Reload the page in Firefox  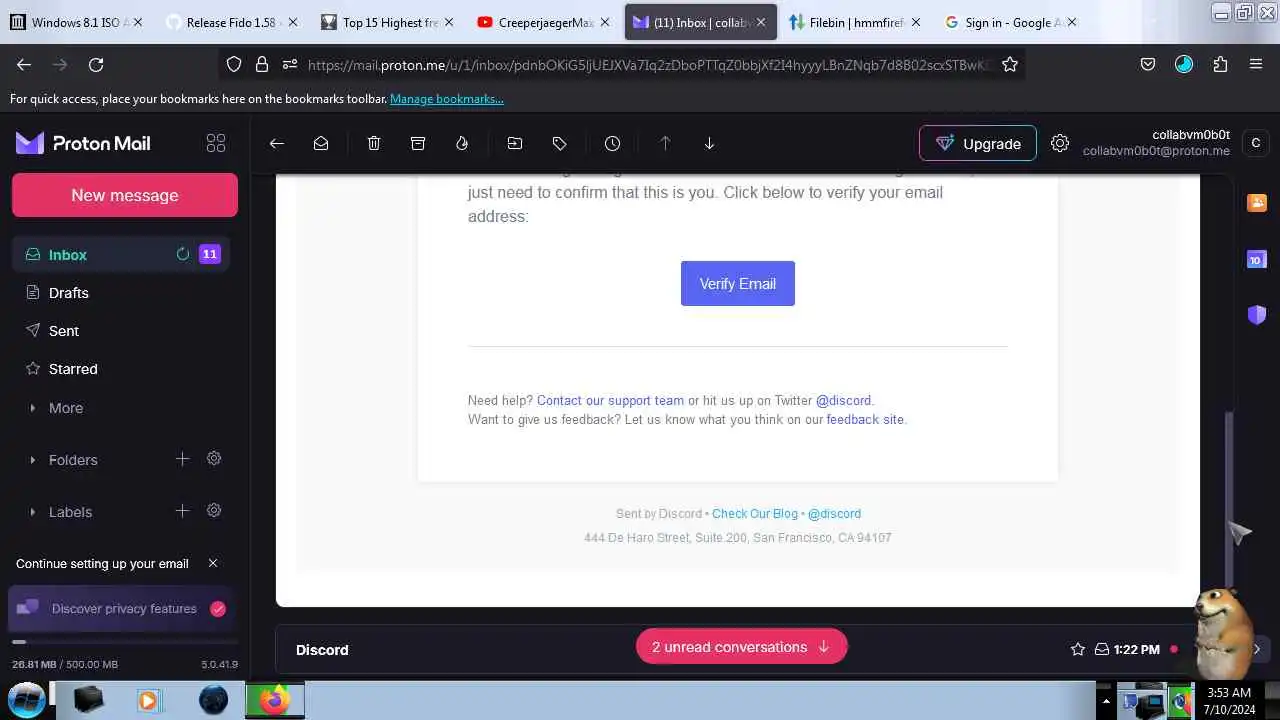coord(96,64)
